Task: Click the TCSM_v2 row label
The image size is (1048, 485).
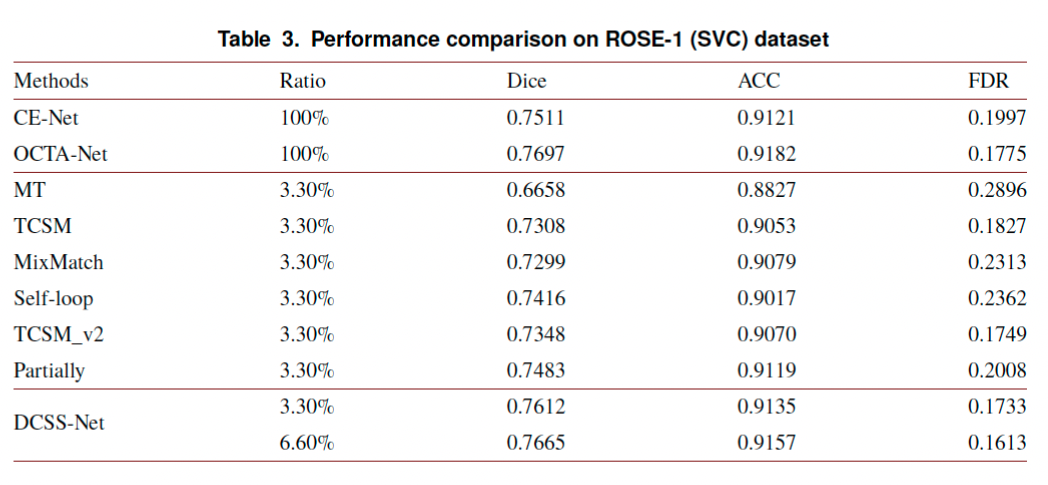Action: [59, 334]
